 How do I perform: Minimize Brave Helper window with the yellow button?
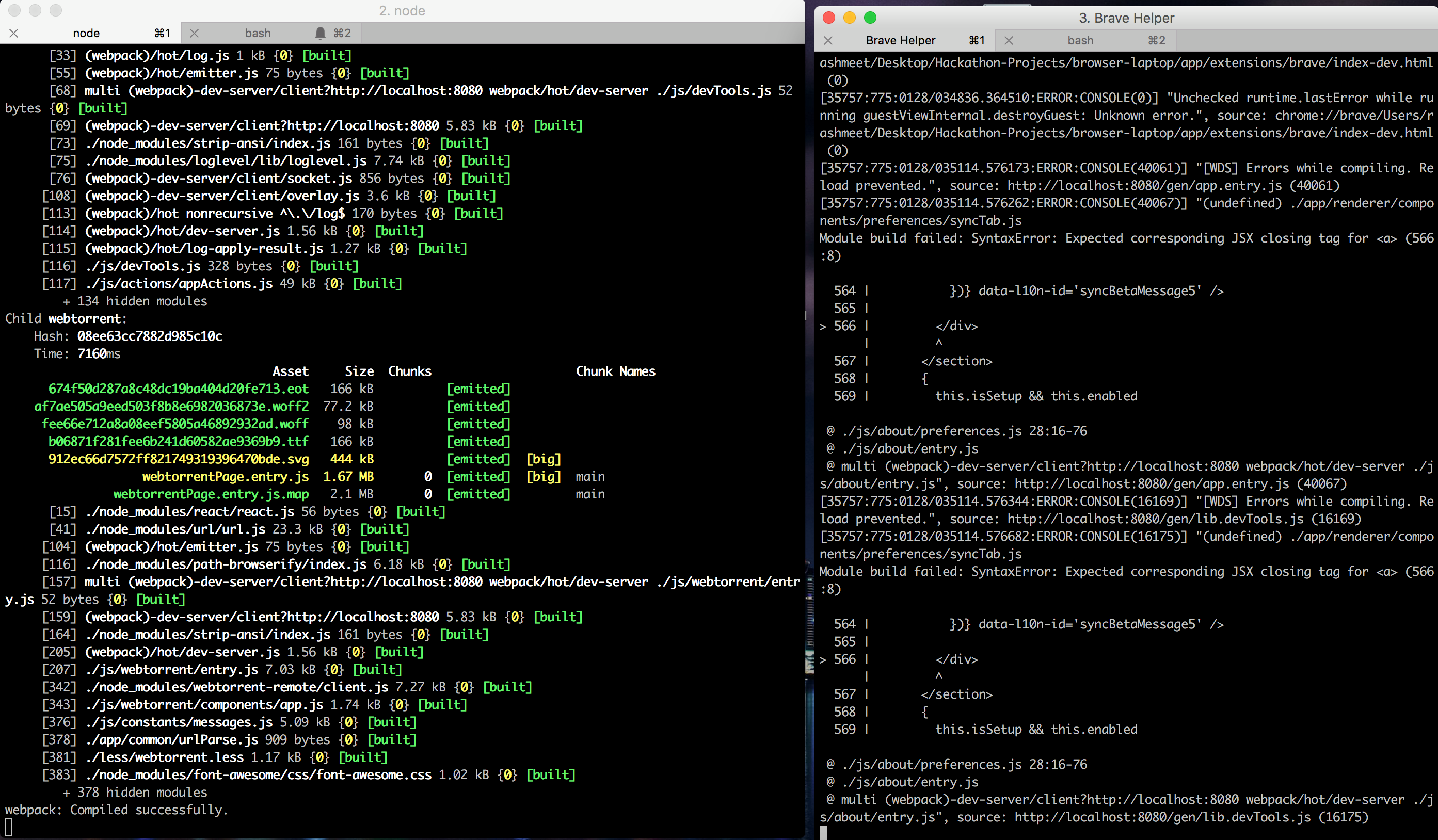point(850,18)
